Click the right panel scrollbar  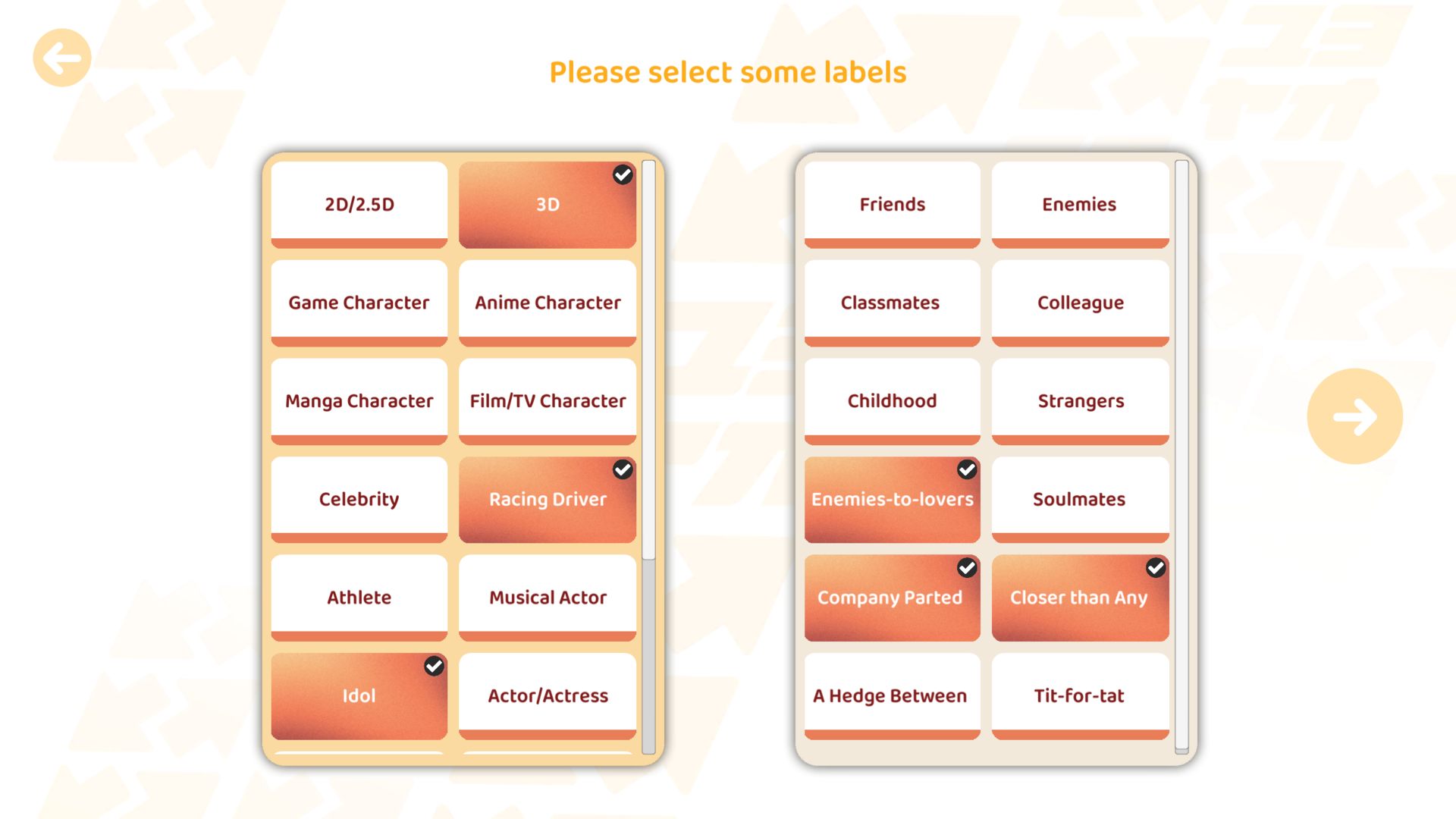[1181, 455]
